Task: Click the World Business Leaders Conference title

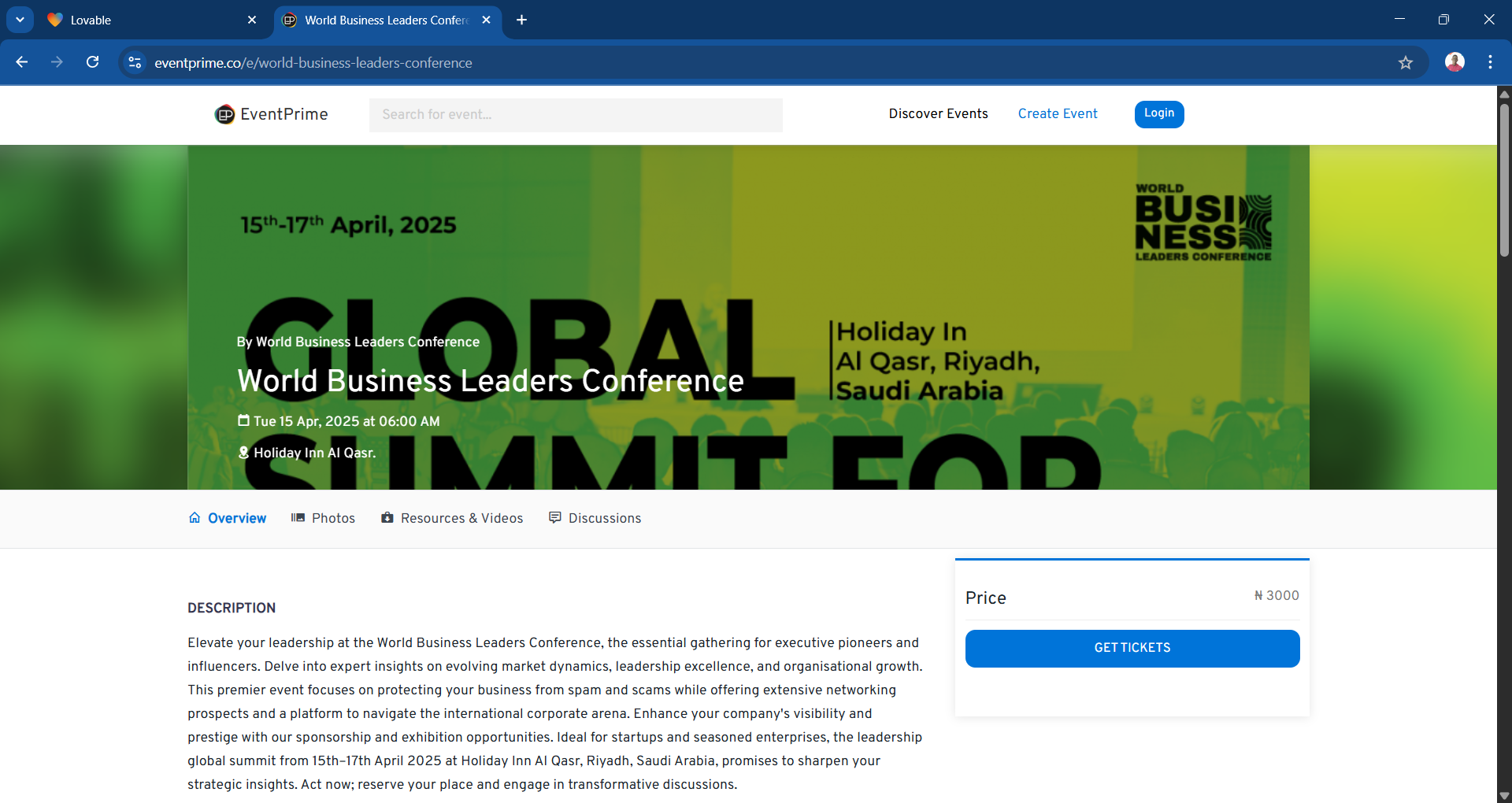Action: click(491, 381)
